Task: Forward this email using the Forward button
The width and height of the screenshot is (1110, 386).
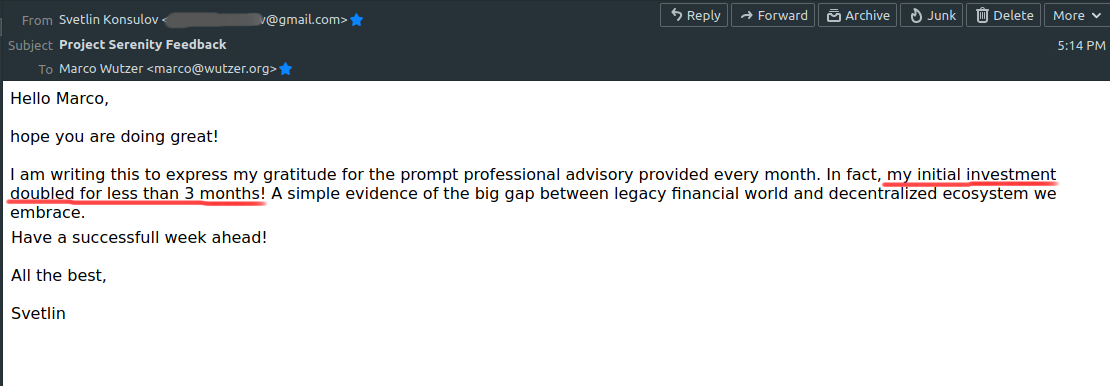Action: tap(773, 15)
